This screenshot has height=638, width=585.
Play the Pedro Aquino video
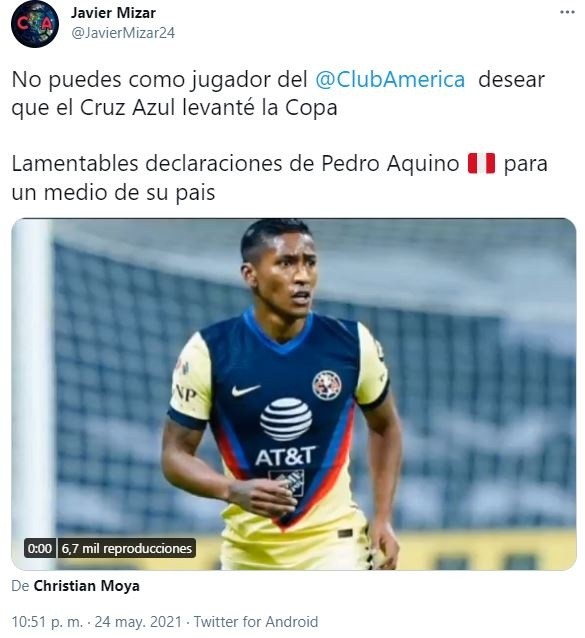pyautogui.click(x=293, y=394)
